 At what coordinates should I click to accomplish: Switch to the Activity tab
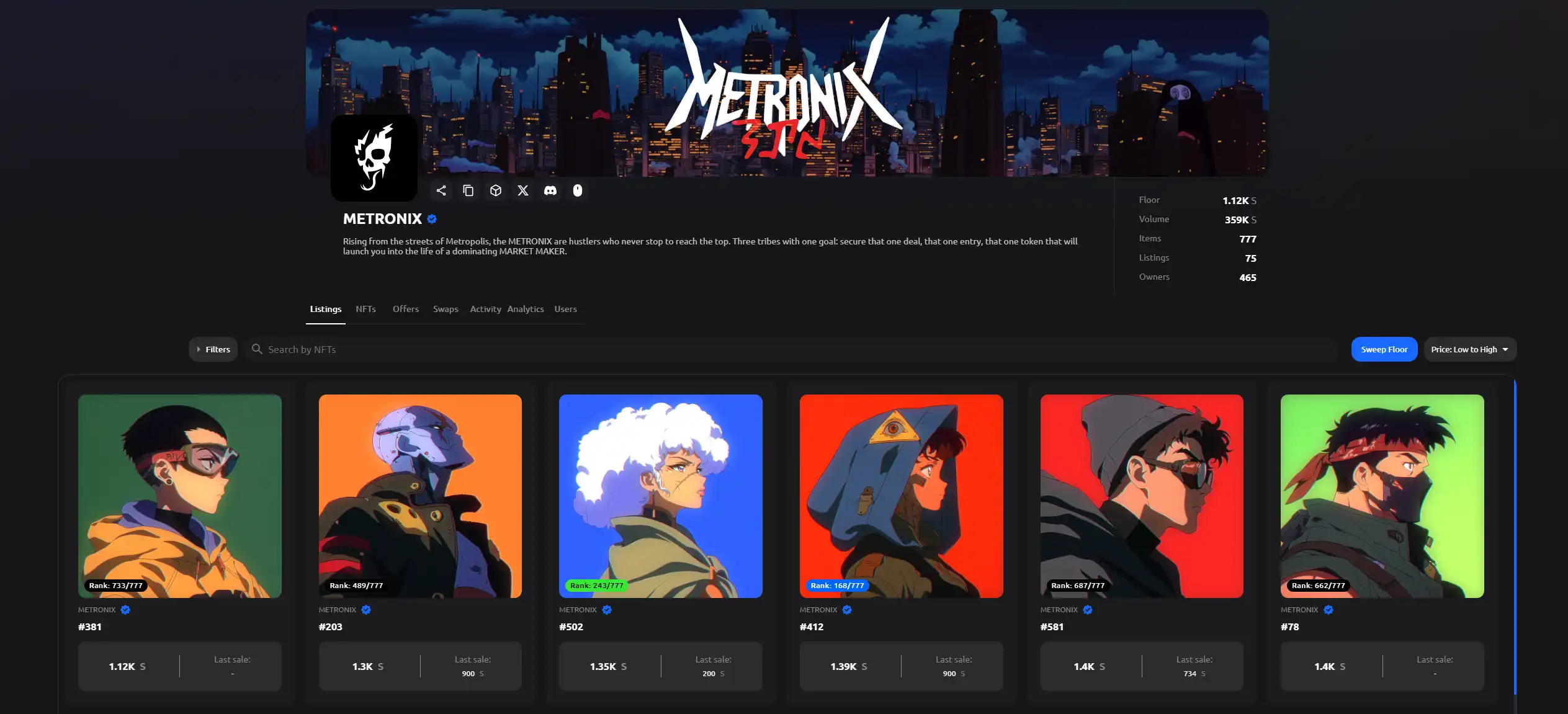coord(485,309)
